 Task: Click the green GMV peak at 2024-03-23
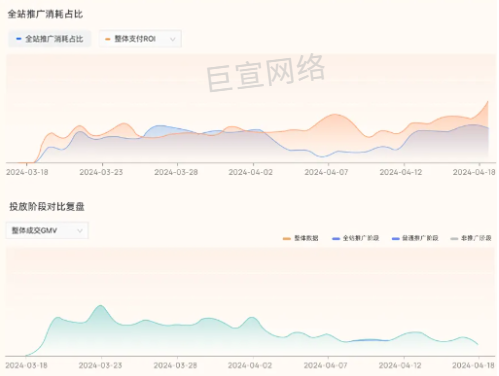[x=100, y=305]
